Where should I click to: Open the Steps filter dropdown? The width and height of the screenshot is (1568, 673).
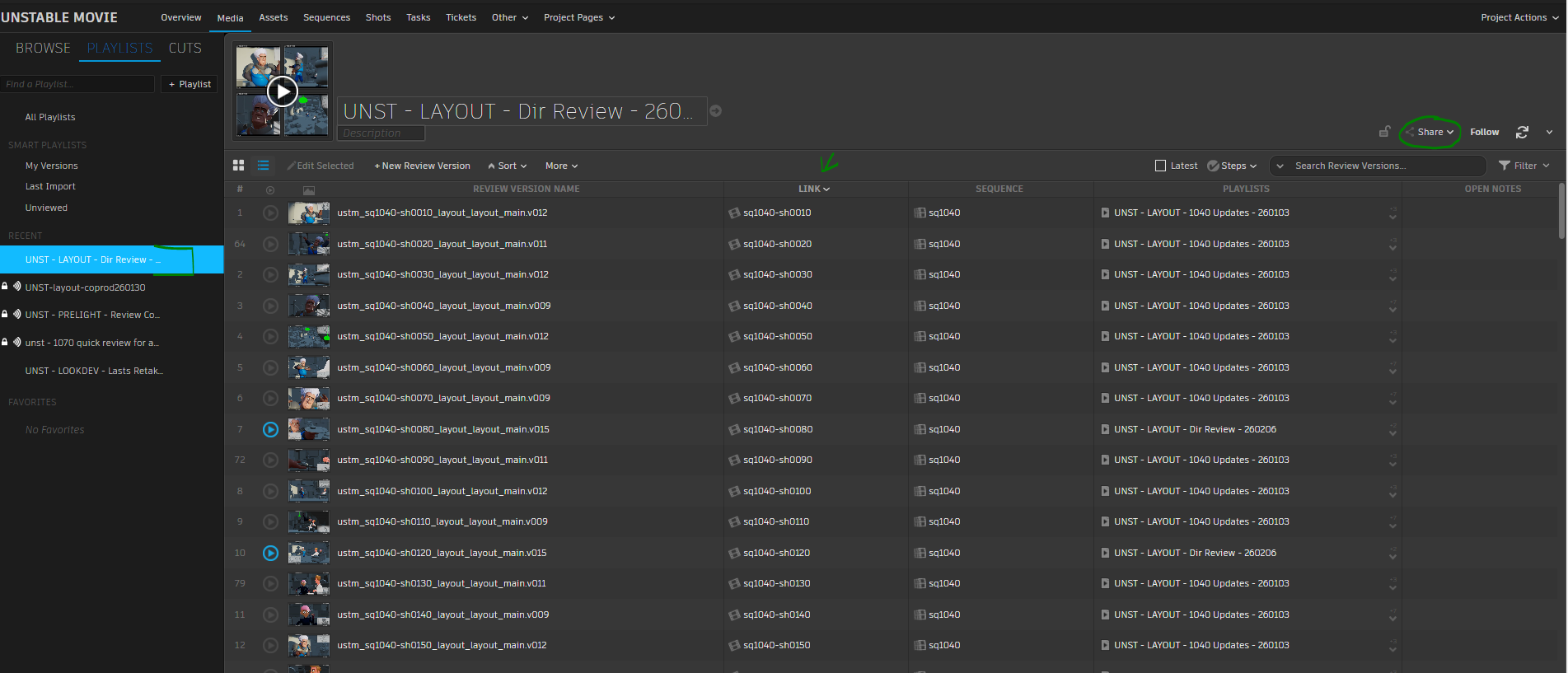1233,166
